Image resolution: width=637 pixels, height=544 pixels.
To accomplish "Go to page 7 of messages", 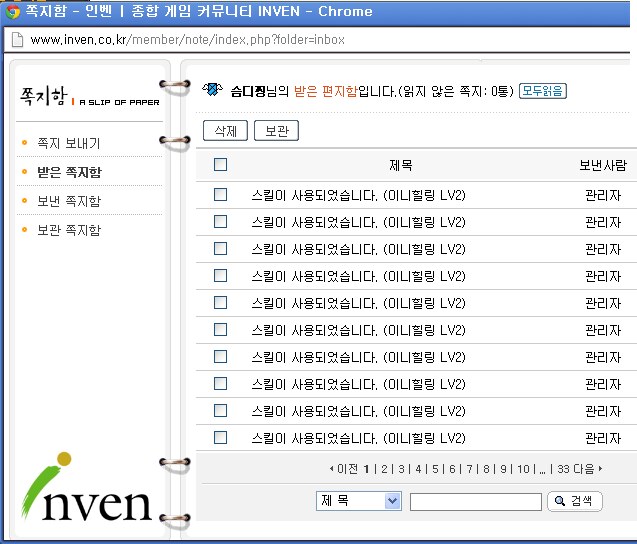I will [470, 469].
